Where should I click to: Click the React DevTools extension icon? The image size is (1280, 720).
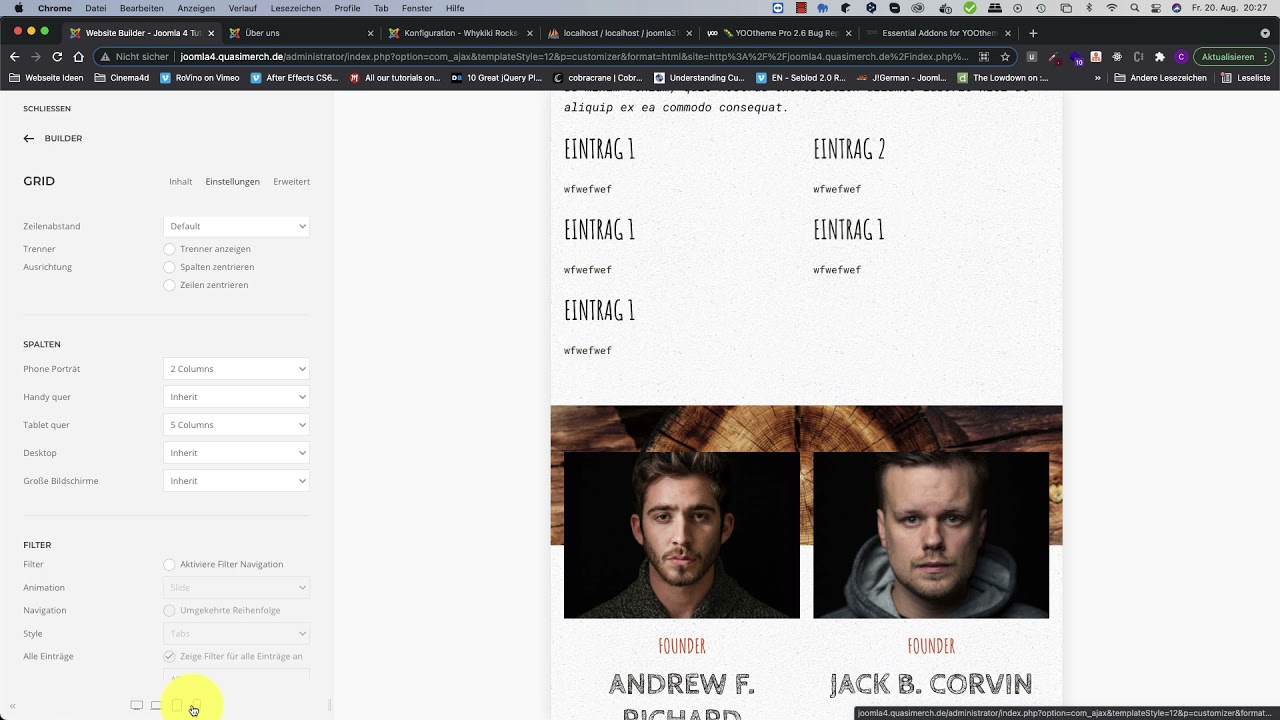tap(1117, 57)
